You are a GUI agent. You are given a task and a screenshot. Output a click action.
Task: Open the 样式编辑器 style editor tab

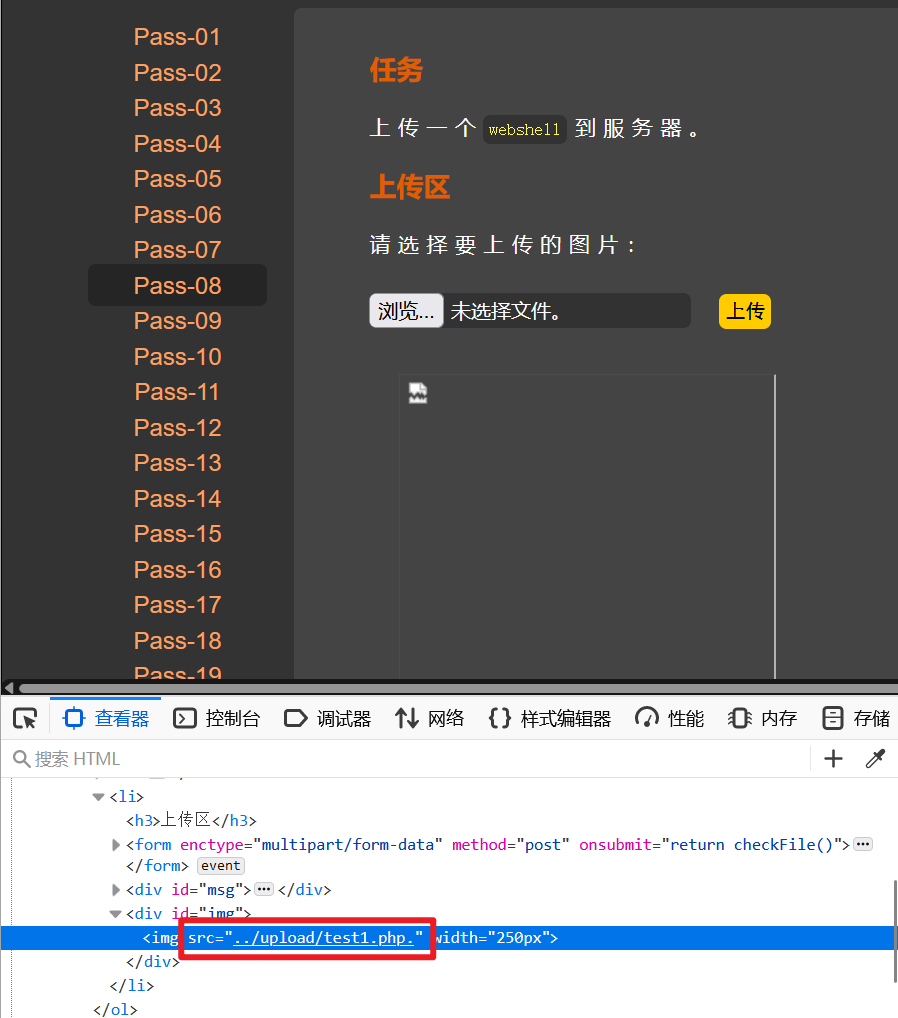549,718
